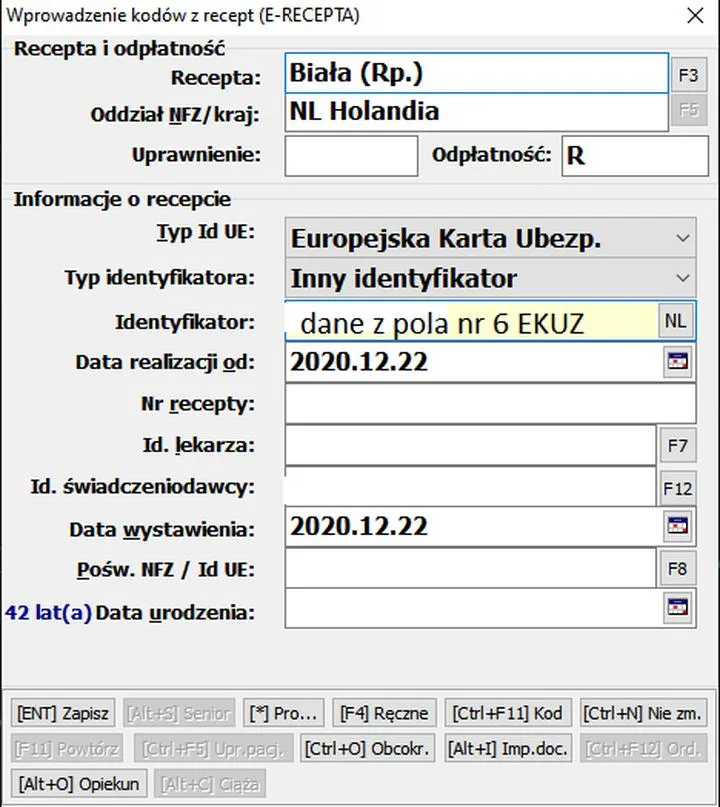Click the [*] Pro... button
The width and height of the screenshot is (720, 807).
(x=283, y=714)
